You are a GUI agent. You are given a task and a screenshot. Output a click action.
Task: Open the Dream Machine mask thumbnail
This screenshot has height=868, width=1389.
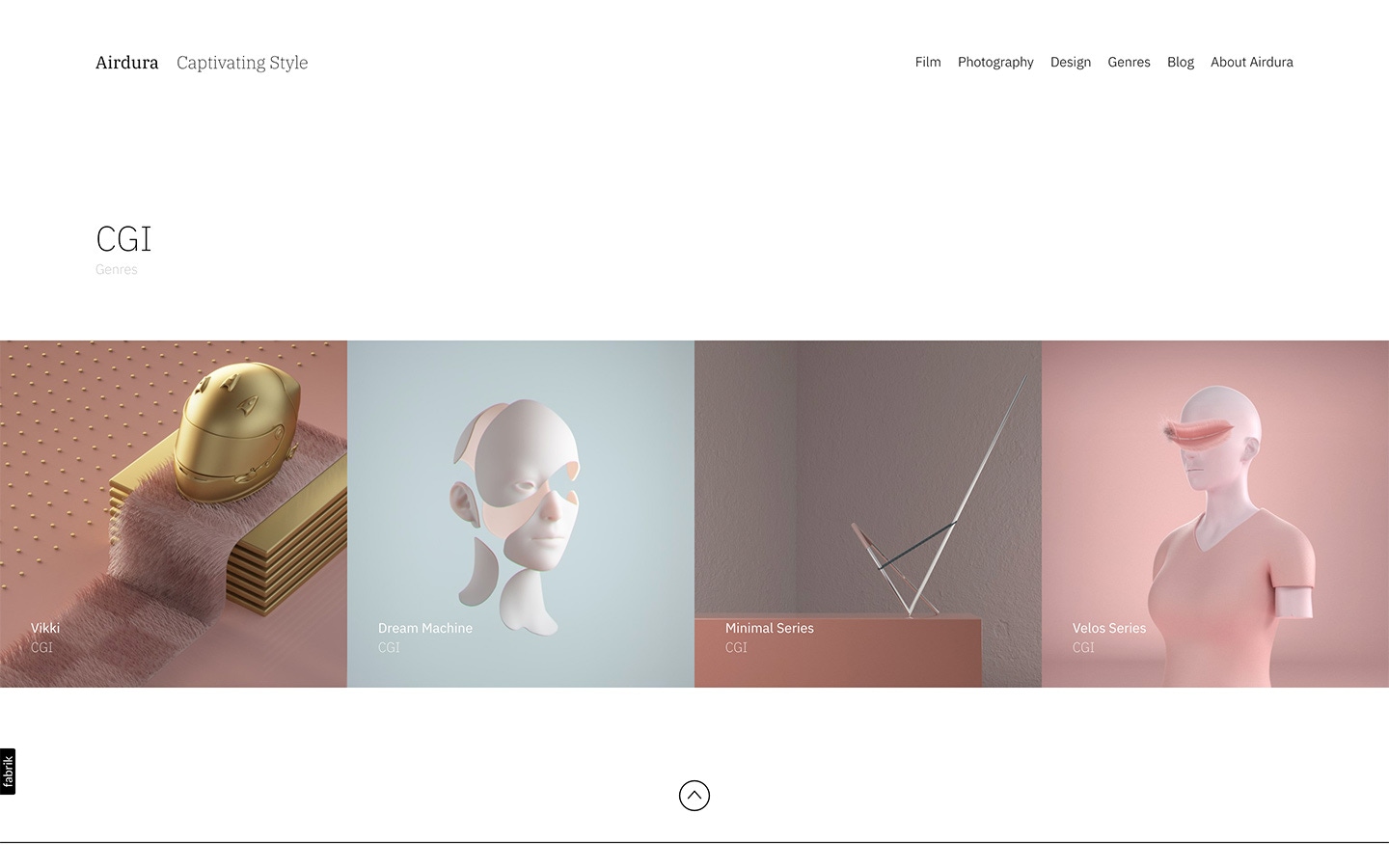521,514
